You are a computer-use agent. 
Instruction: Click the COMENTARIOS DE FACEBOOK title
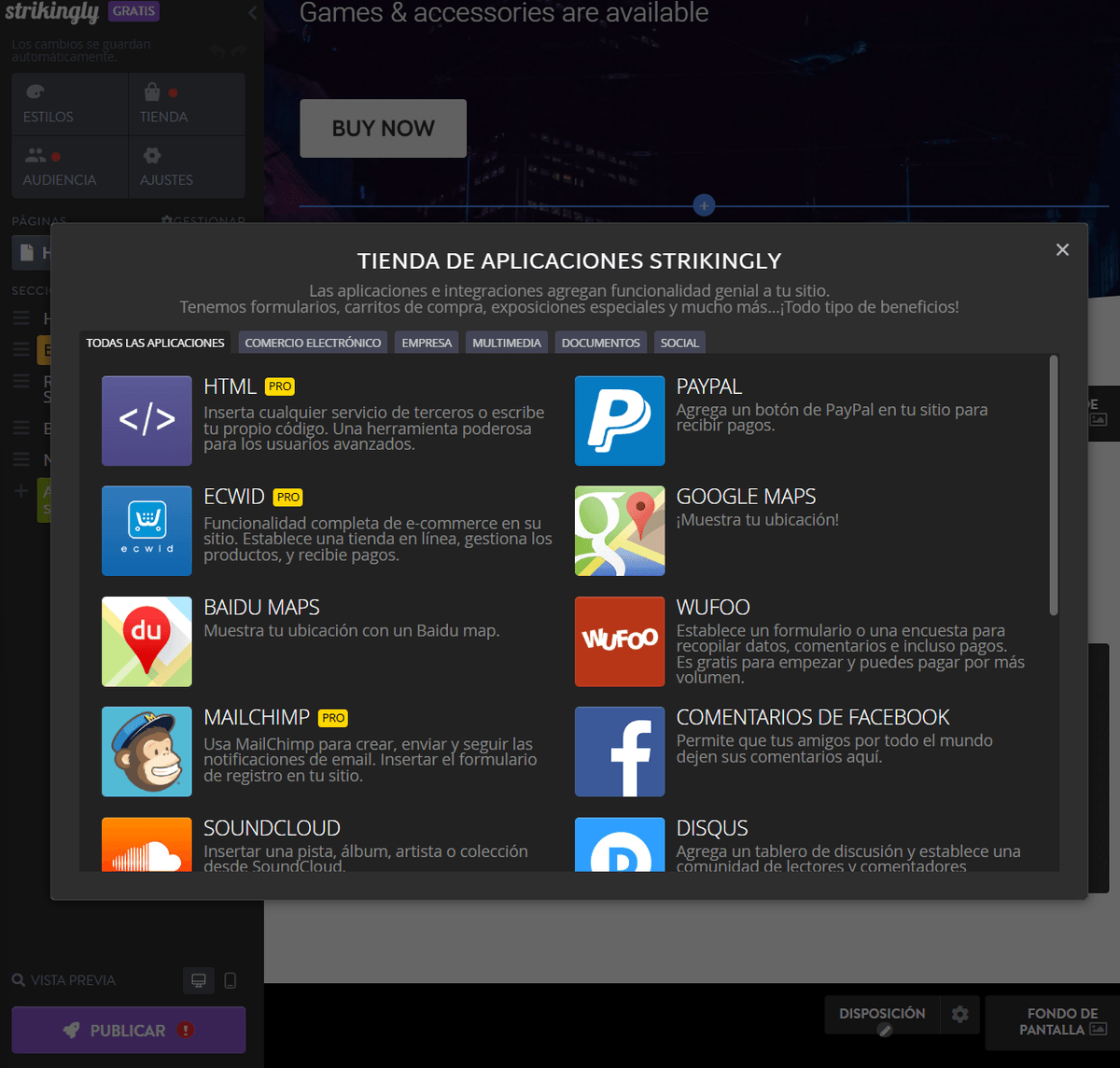[813, 717]
